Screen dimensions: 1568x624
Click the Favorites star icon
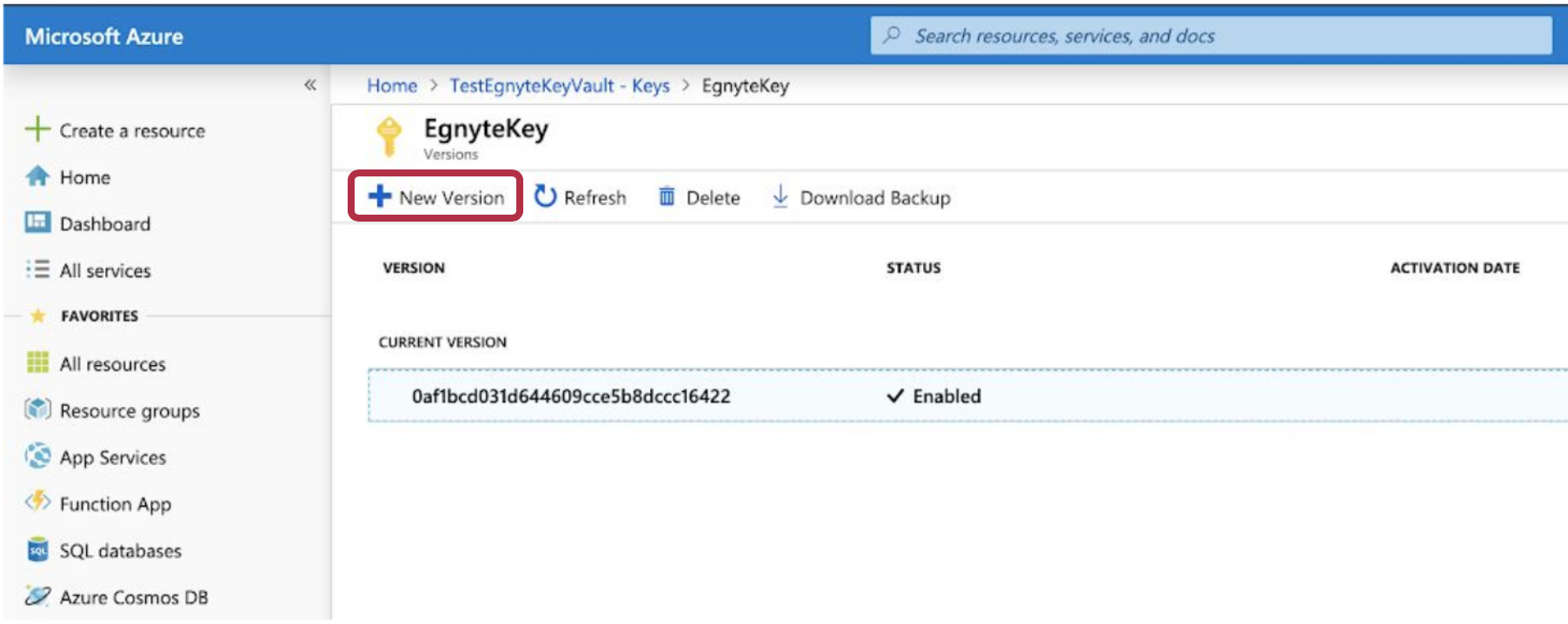[x=37, y=315]
